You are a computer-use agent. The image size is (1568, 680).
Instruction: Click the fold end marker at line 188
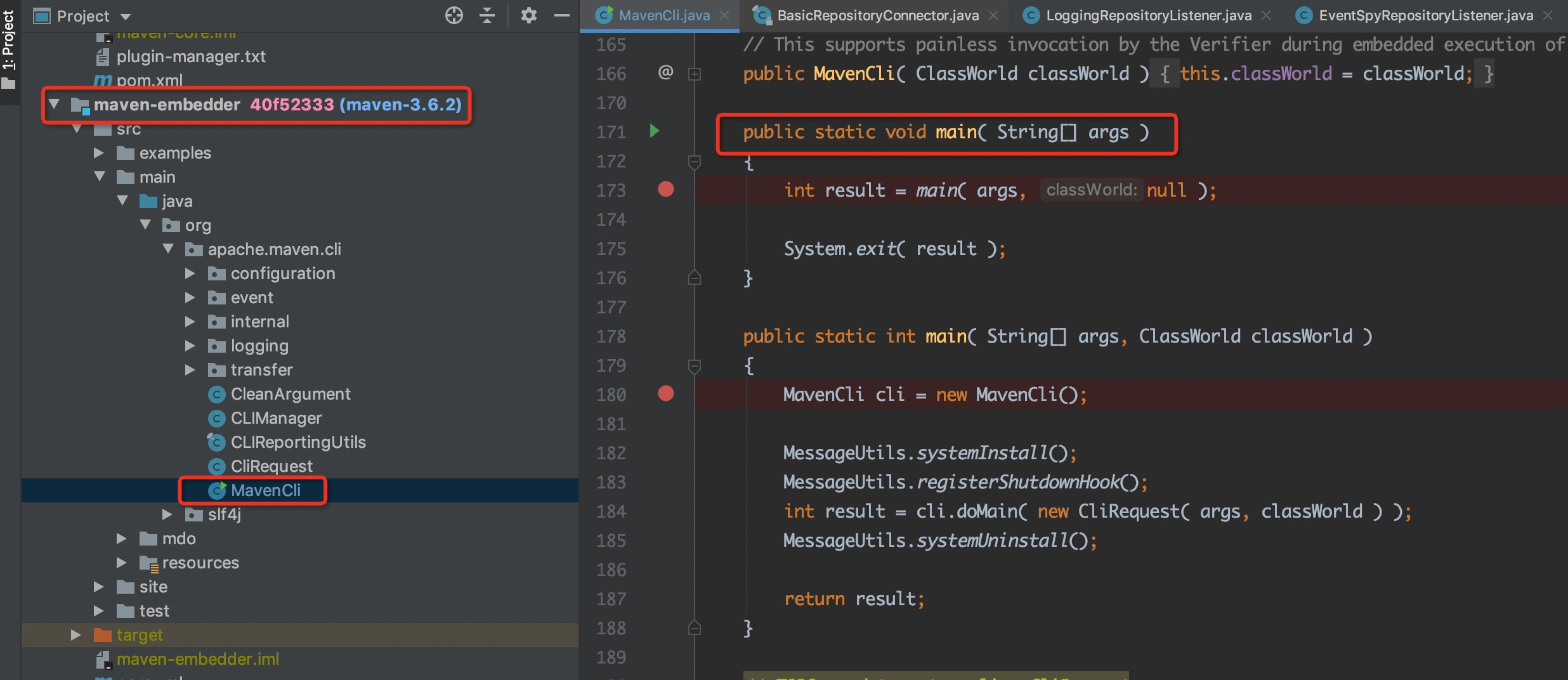(695, 628)
